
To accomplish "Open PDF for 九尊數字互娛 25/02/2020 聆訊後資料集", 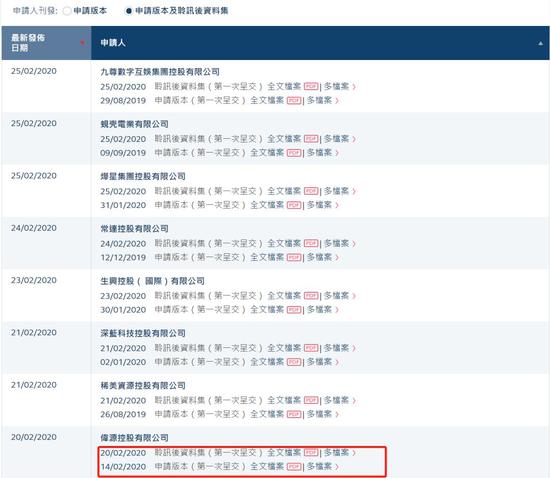I will [311, 86].
